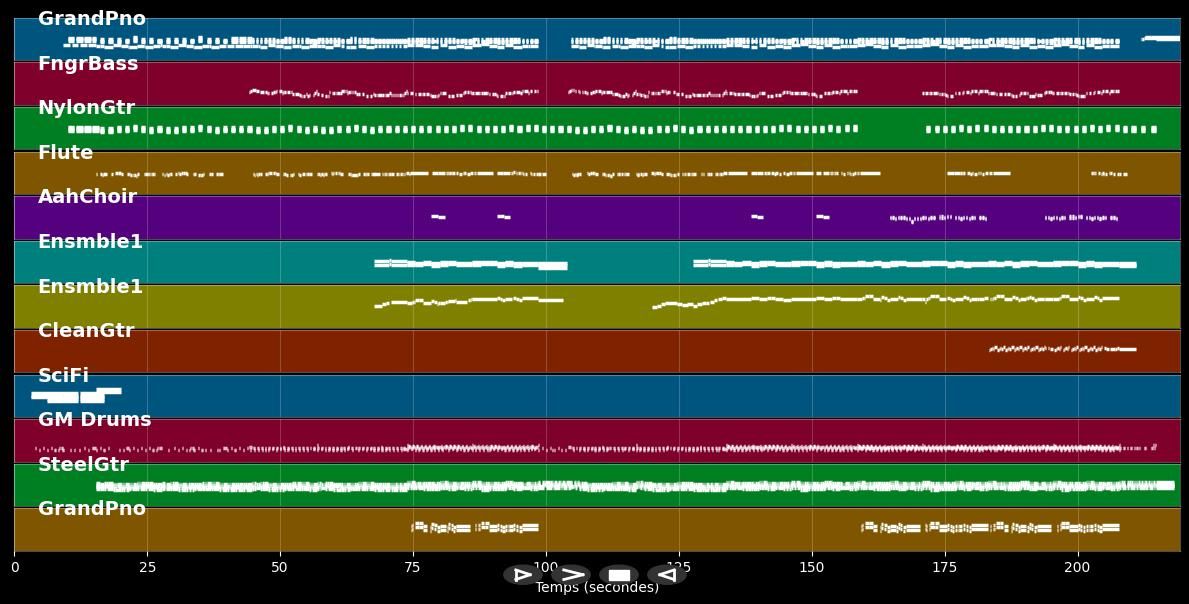Click the Ensmble1 label on the teal track
1189x604 pixels.
click(90, 242)
